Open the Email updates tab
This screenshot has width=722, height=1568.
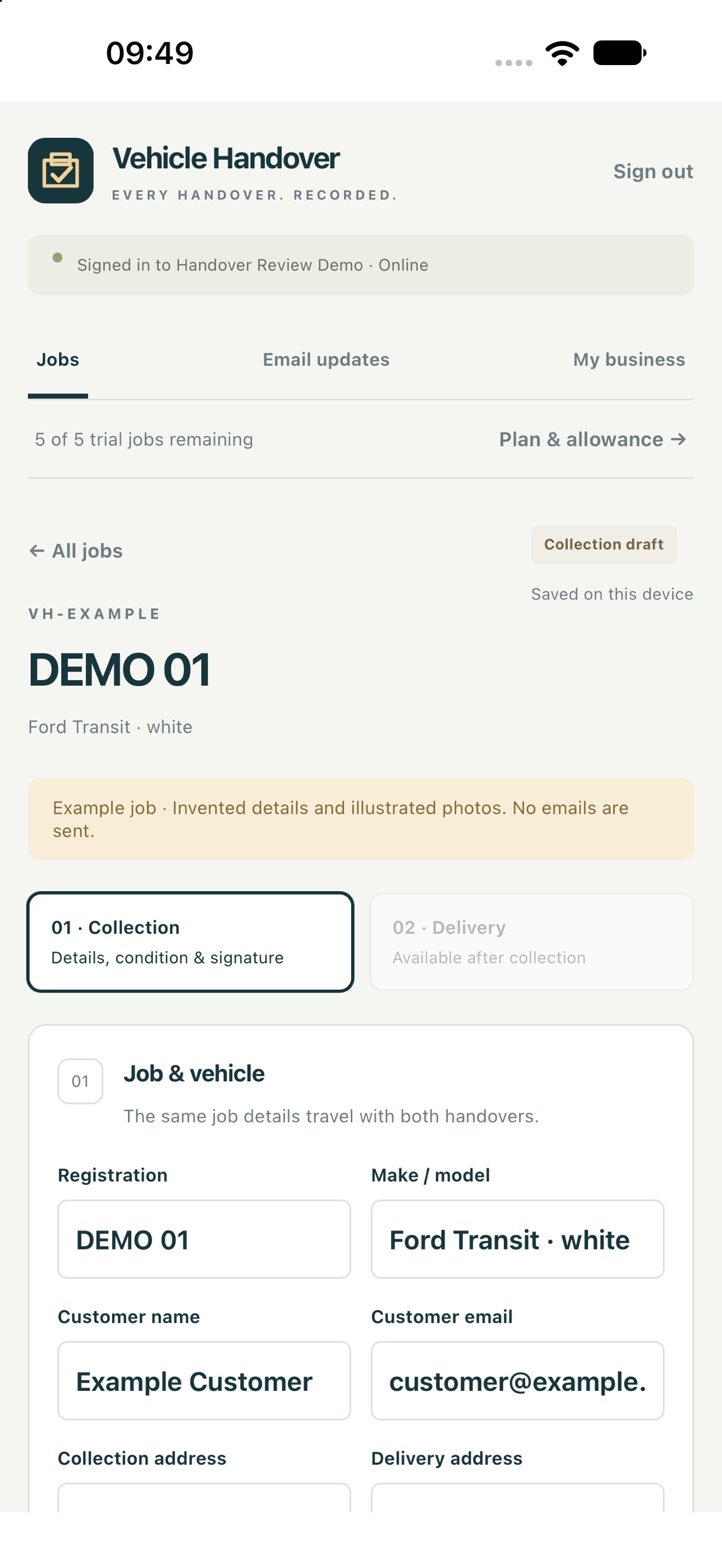[326, 359]
